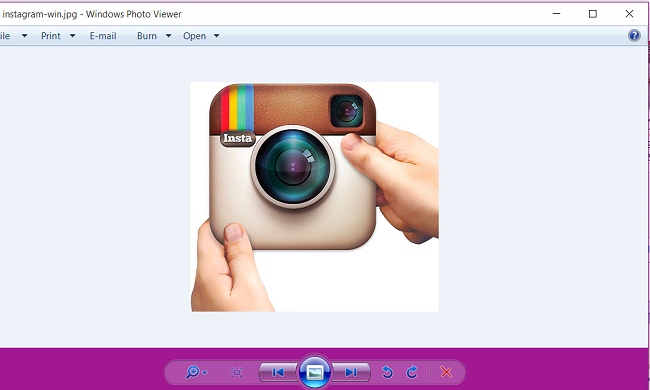This screenshot has height=390, width=650.
Task: Click the Actual Size button
Action: click(x=237, y=372)
